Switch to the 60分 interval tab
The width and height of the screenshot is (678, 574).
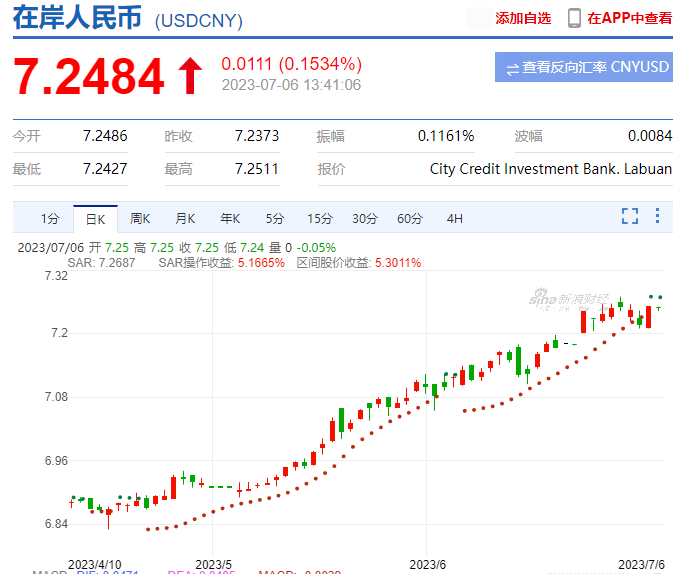pyautogui.click(x=410, y=218)
